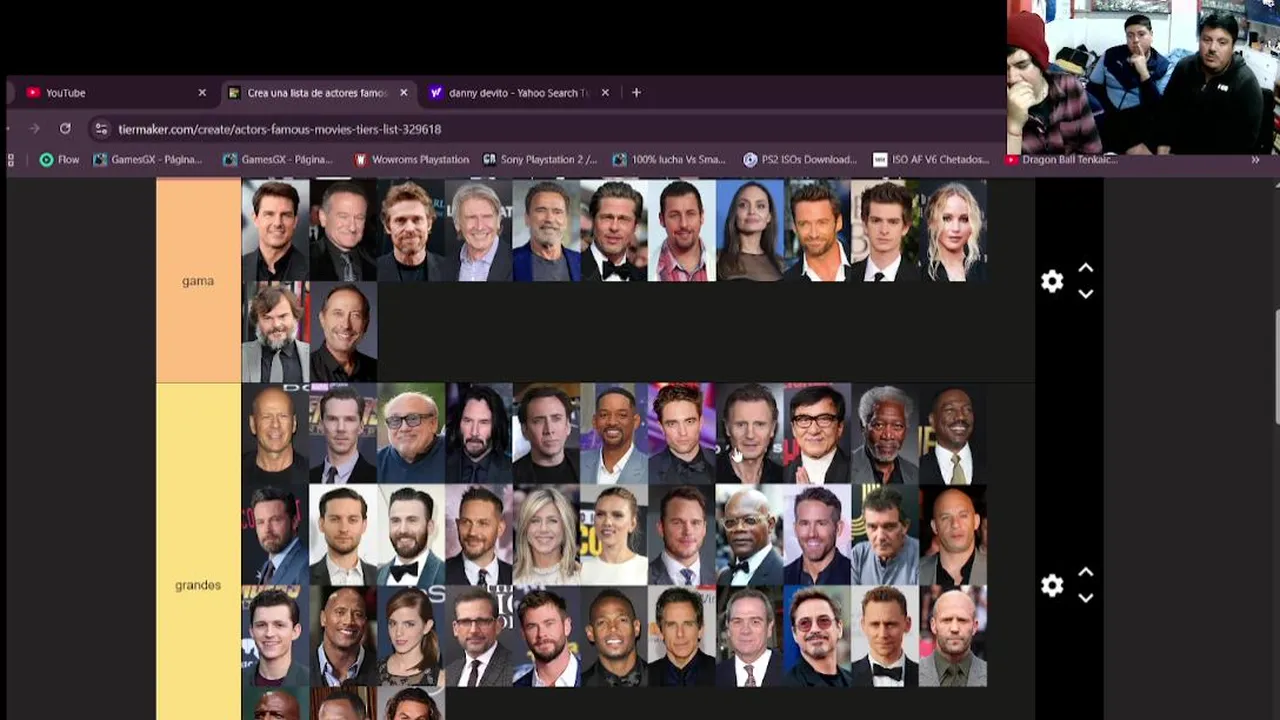The height and width of the screenshot is (720, 1280).
Task: Close the danny devito Yahoo Search tab
Action: point(605,92)
